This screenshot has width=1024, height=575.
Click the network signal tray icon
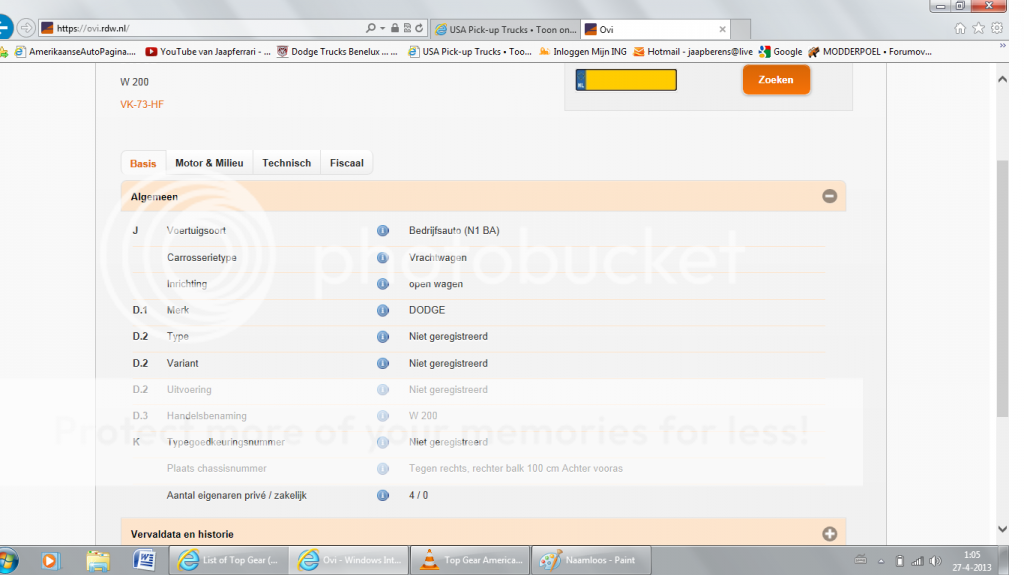click(918, 561)
